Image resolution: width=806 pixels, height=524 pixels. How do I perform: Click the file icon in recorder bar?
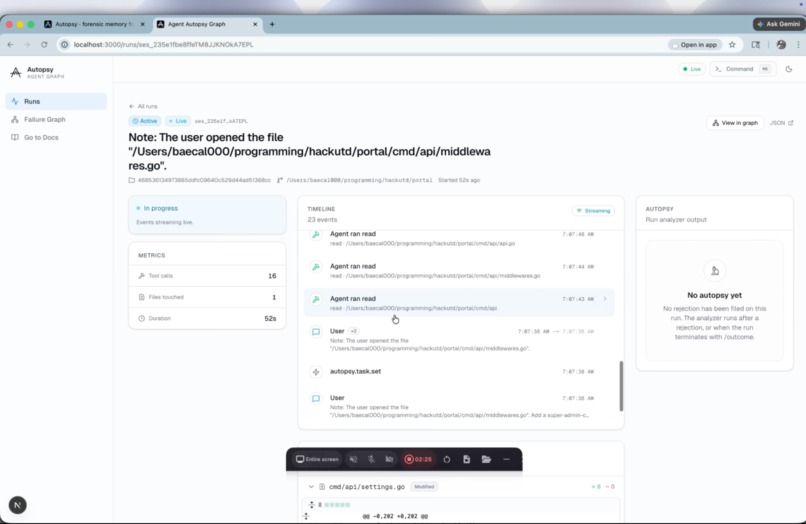pyautogui.click(x=466, y=459)
